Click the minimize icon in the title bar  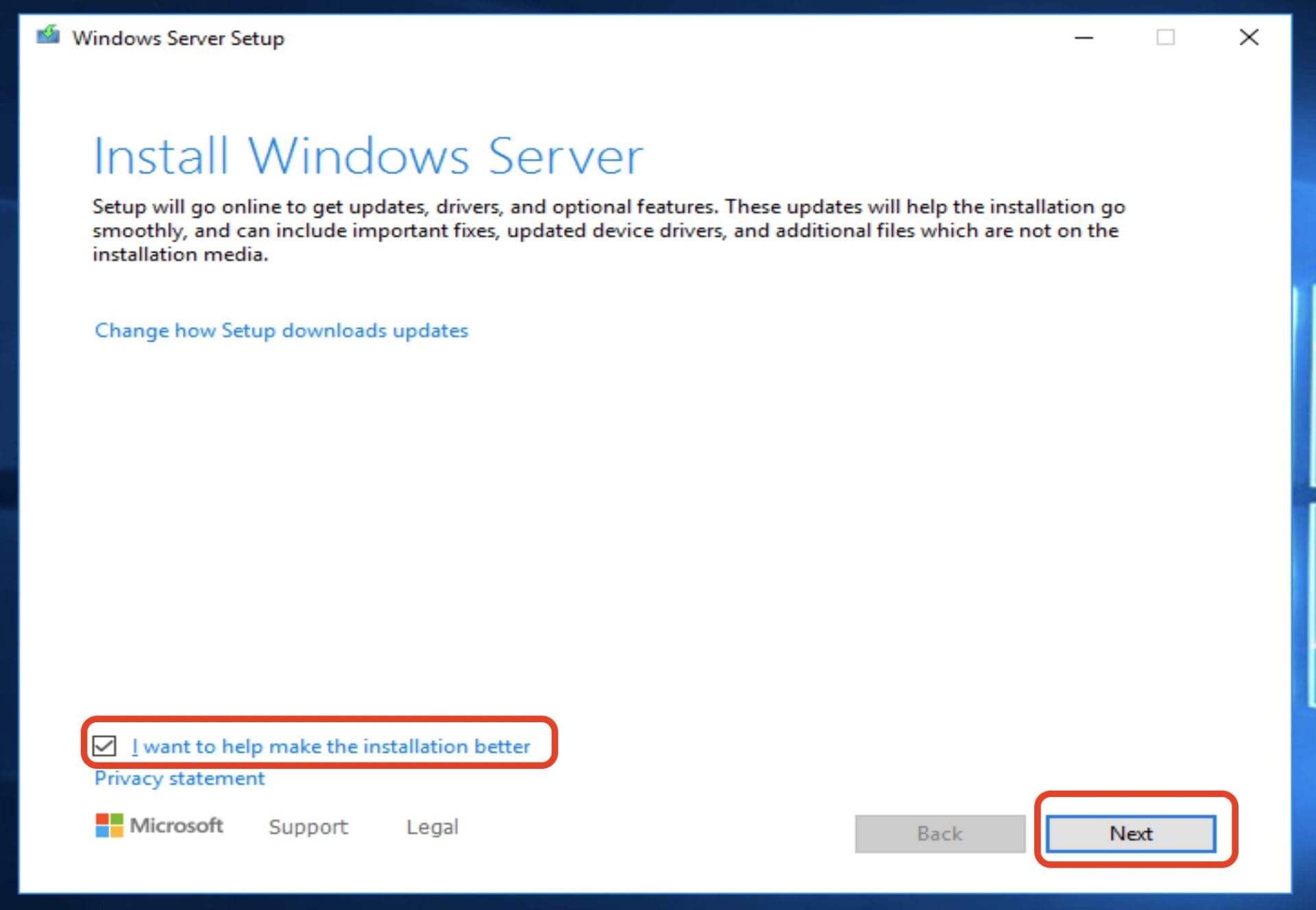tap(1083, 39)
